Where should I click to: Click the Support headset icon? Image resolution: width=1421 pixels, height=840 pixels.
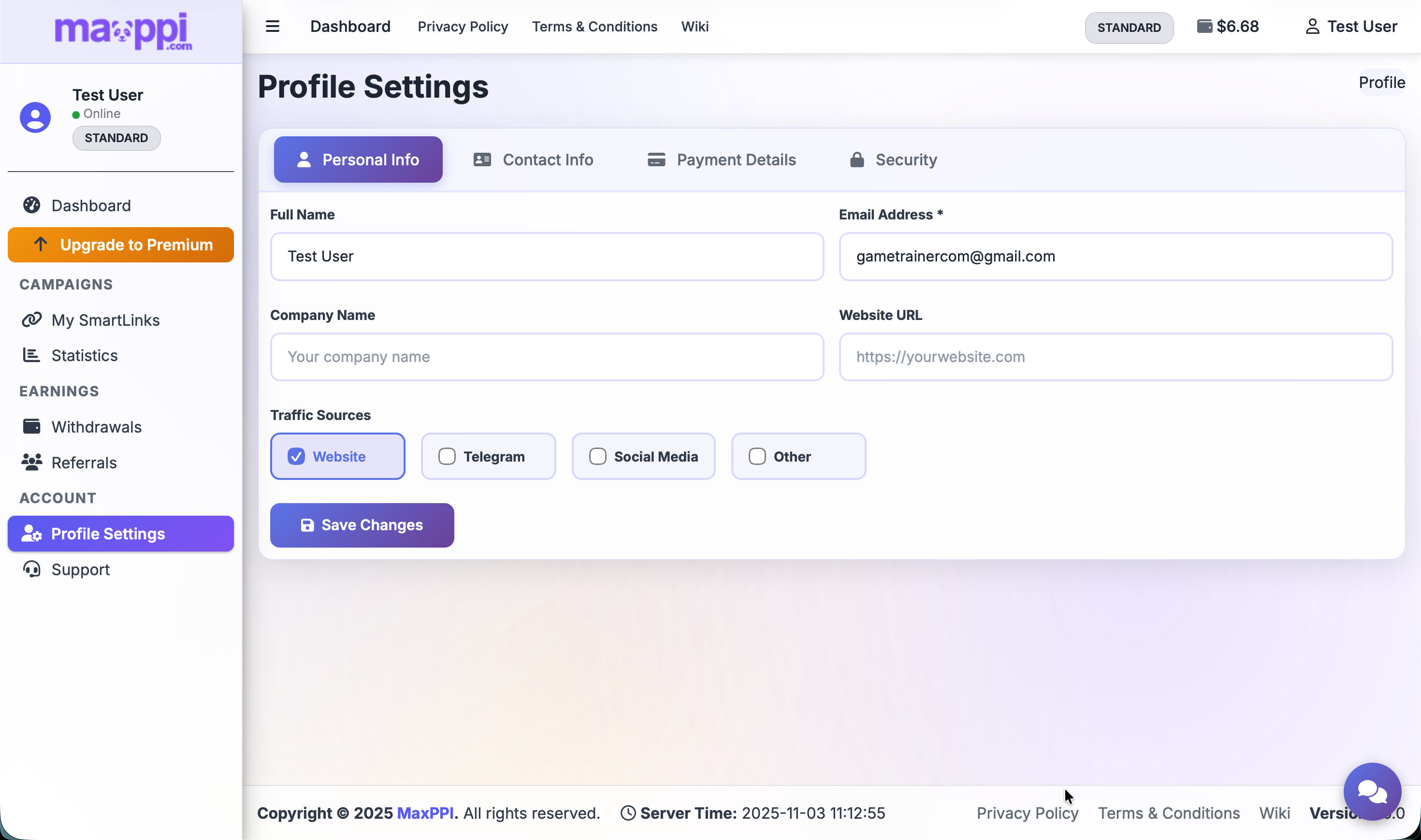[x=32, y=569]
